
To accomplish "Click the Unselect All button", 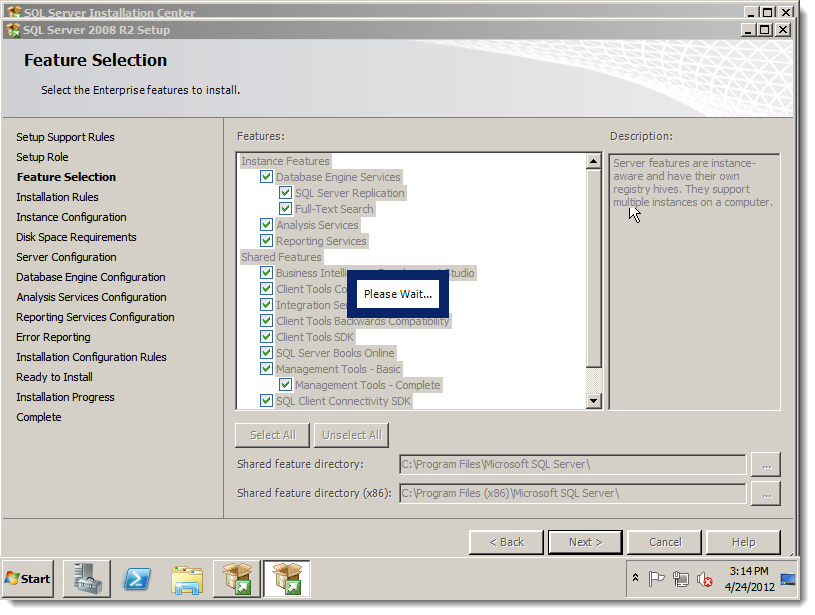I will tap(351, 435).
